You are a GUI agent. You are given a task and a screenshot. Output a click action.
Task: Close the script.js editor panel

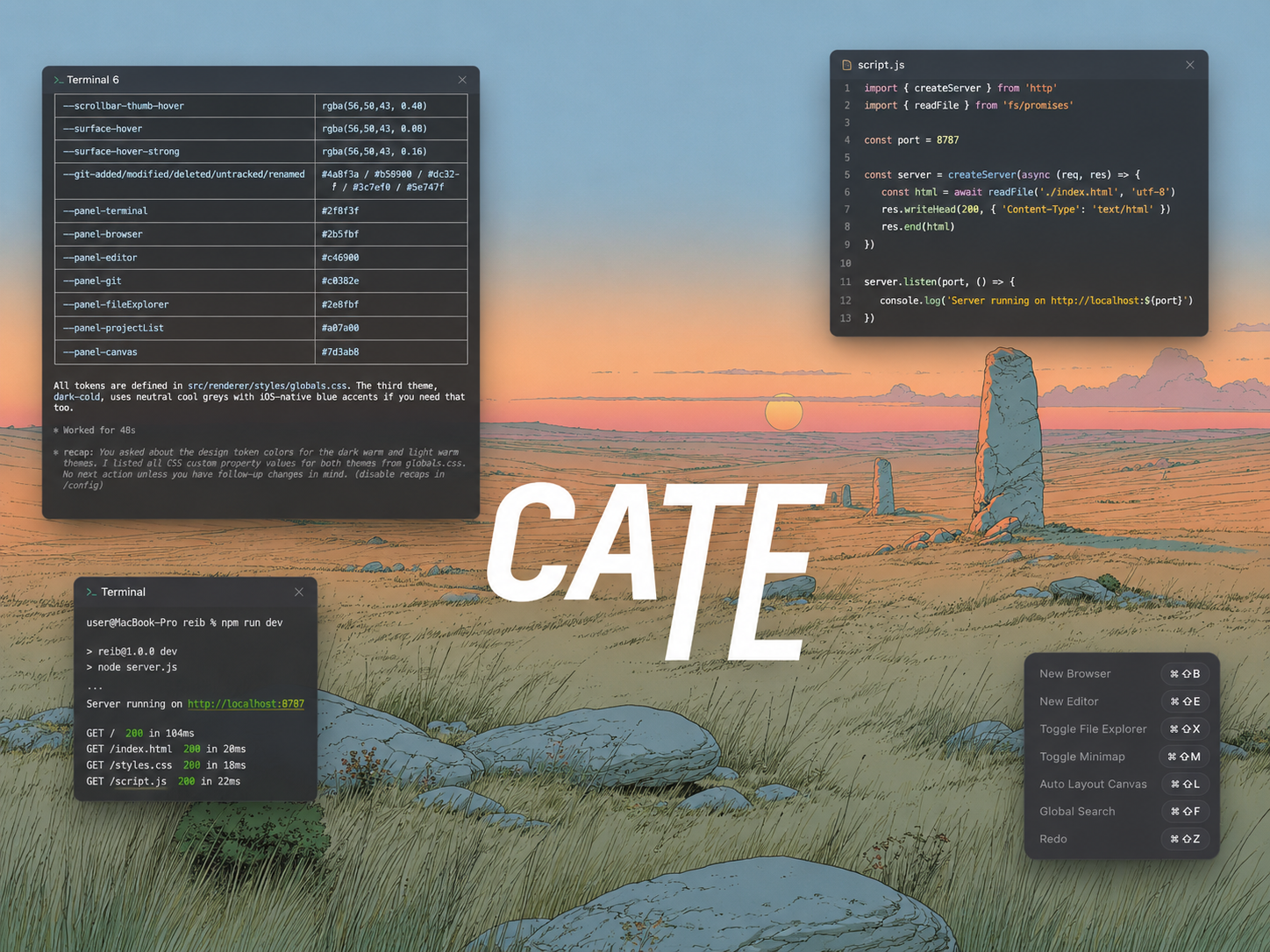[1190, 65]
